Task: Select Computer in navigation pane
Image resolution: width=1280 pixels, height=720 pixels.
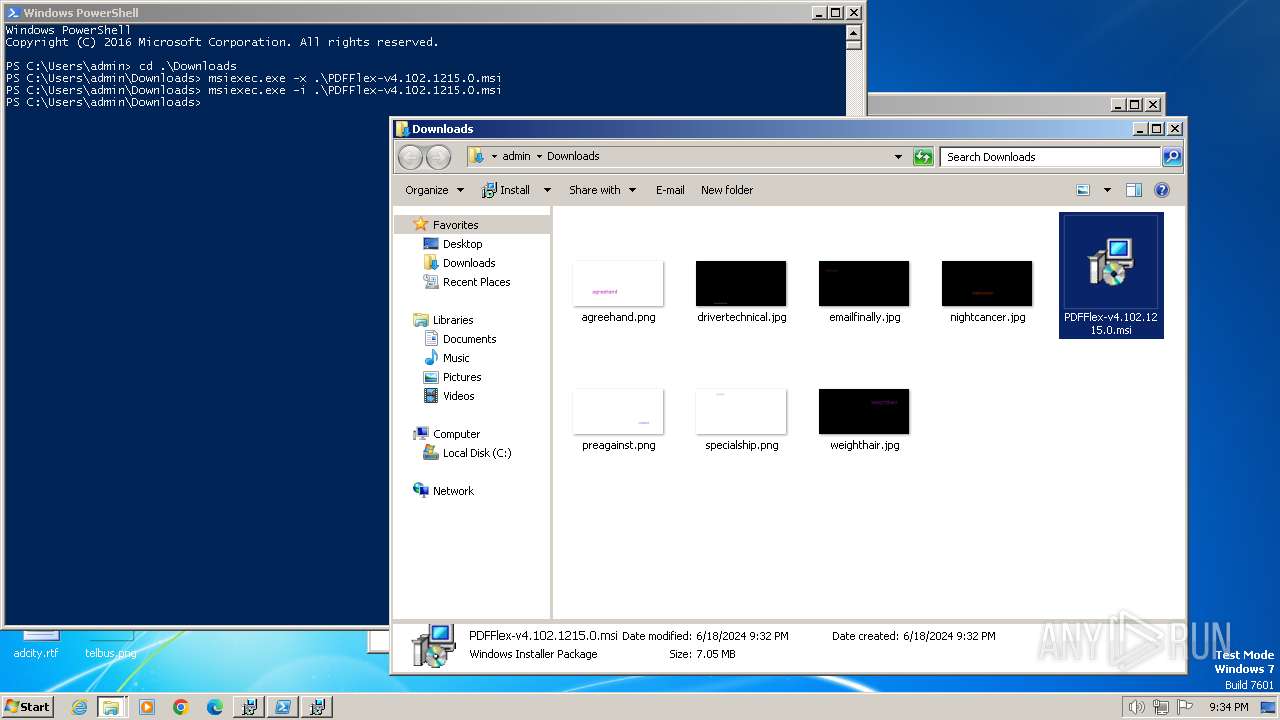Action: [456, 434]
